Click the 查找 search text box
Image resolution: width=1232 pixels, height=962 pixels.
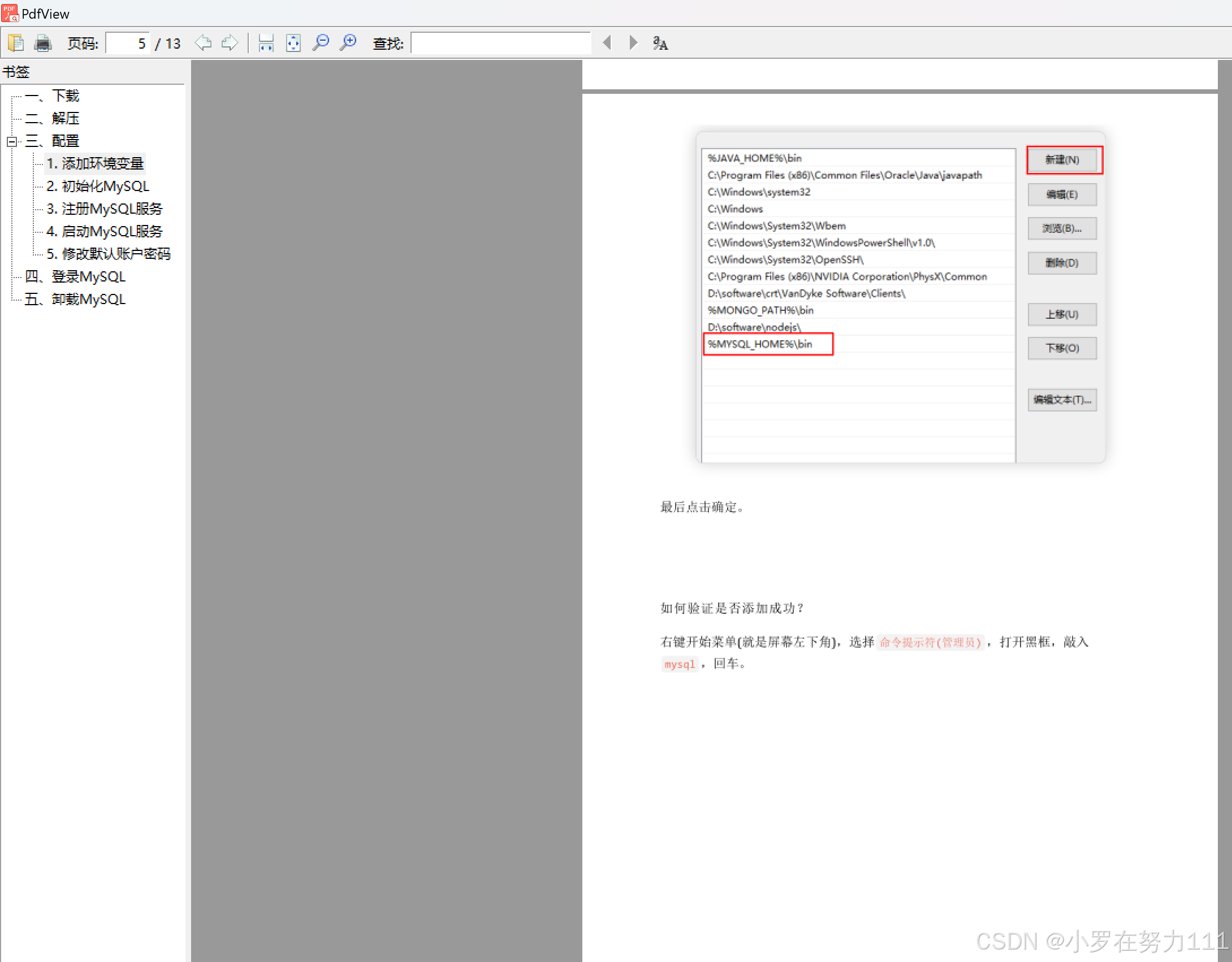(500, 44)
